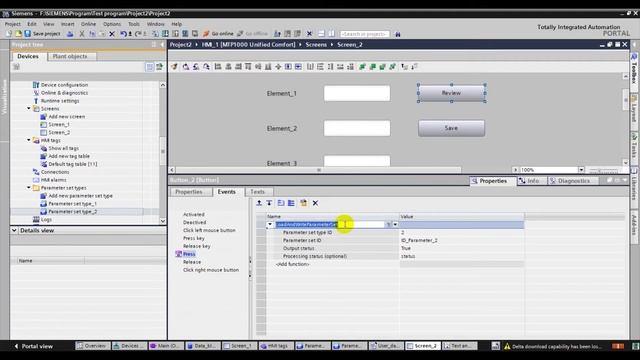Click the Output status True value cell

click(462, 248)
